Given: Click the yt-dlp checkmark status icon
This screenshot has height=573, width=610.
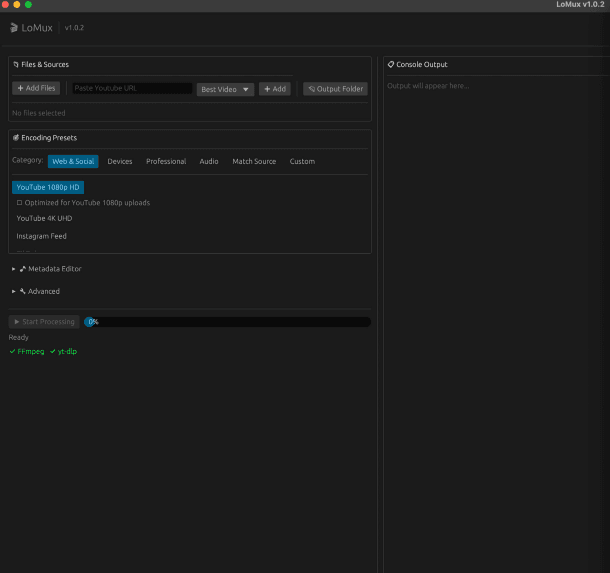Looking at the screenshot, I should point(53,351).
